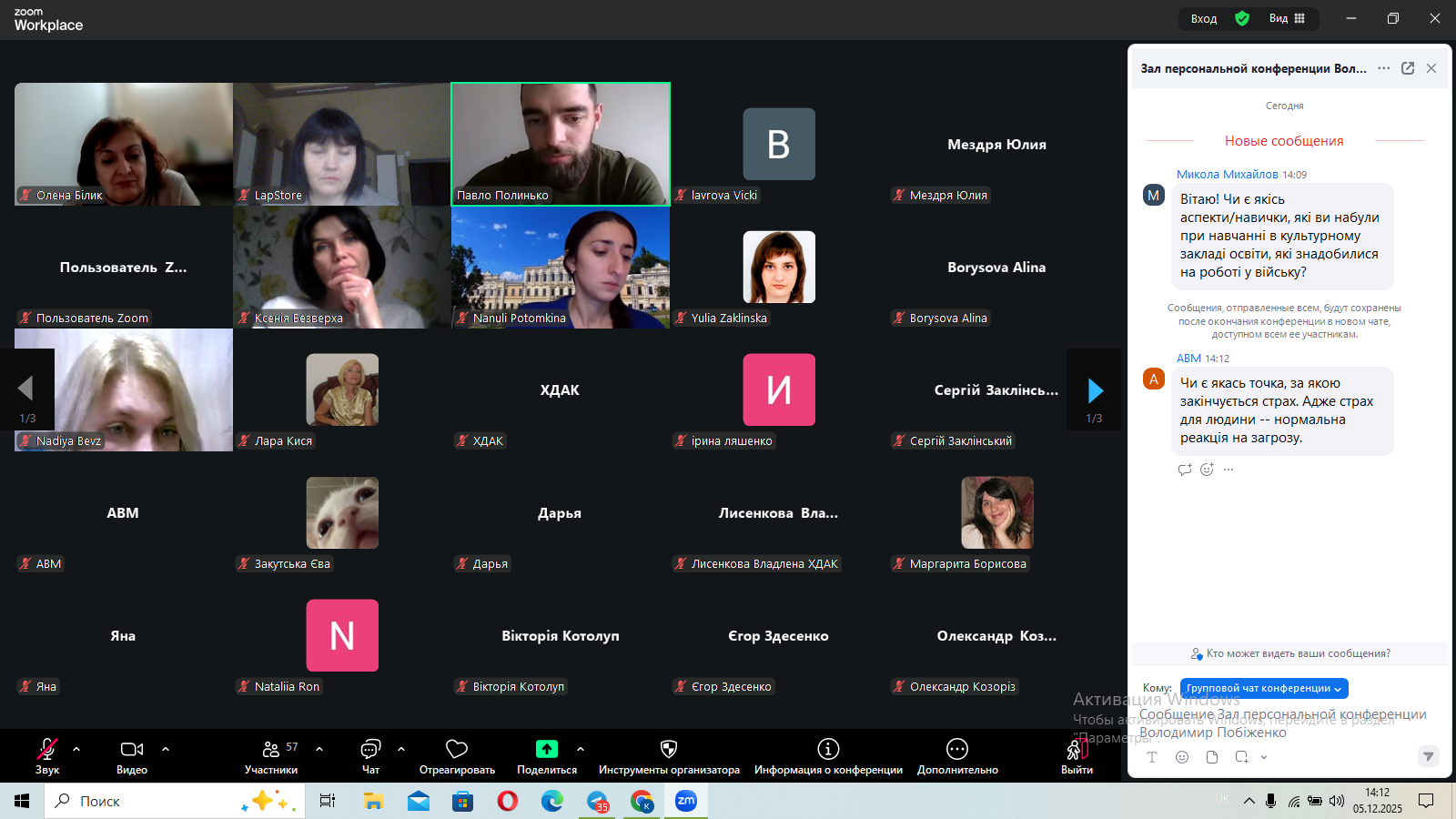1456x819 pixels.
Task: Leave the meeting via Выйти
Action: pyautogui.click(x=1077, y=755)
